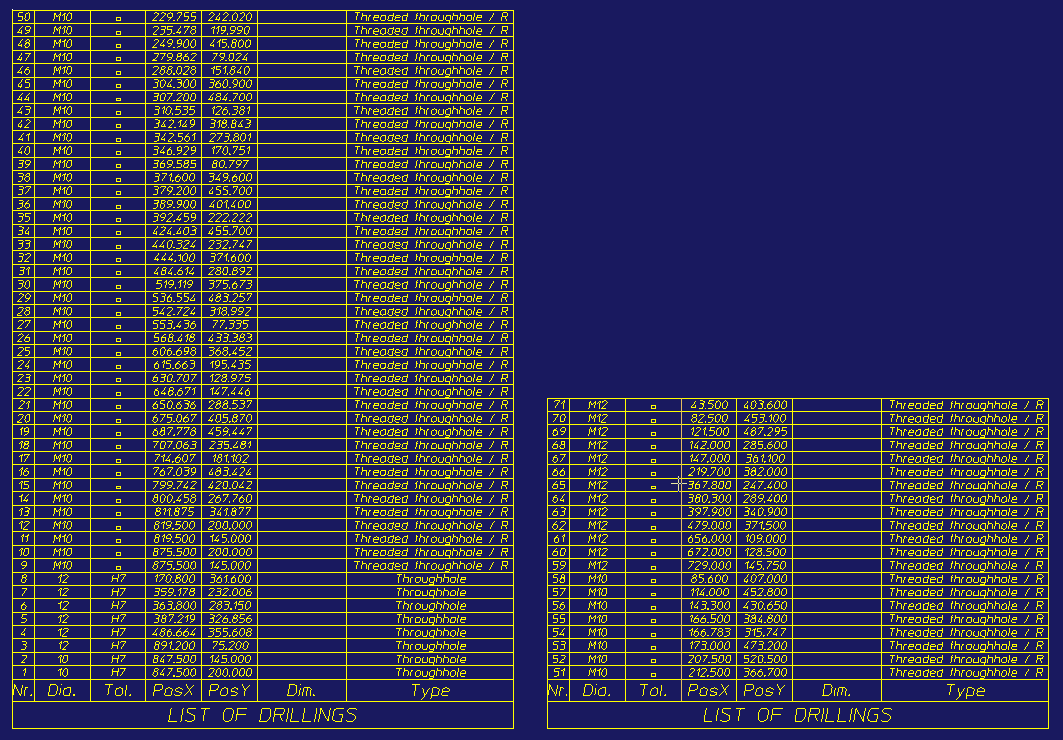Click the tolerance icon on M10 row 40
Viewport: 1063px width, 740px height.
click(117, 150)
